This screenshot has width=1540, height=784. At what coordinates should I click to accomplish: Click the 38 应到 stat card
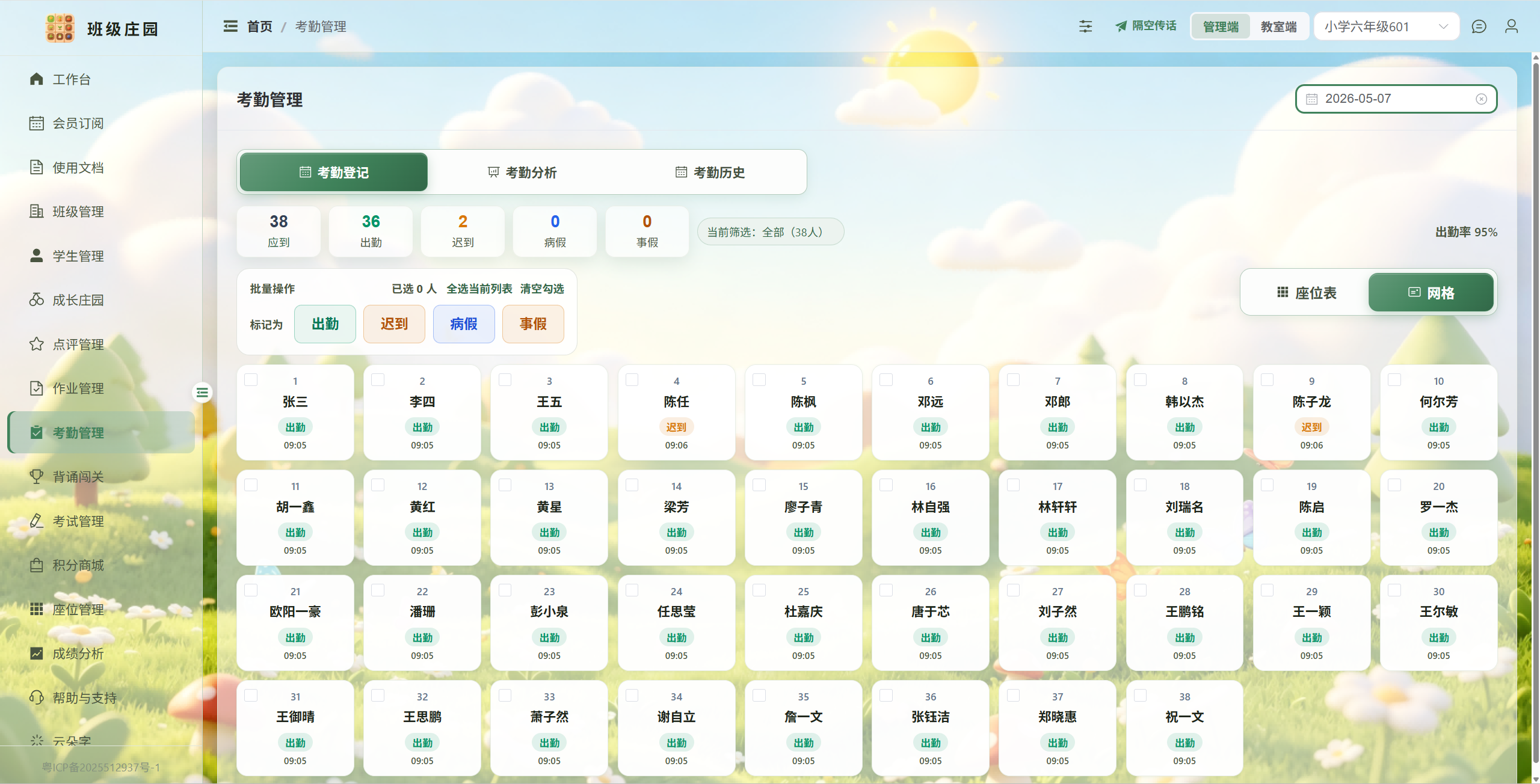(x=279, y=231)
